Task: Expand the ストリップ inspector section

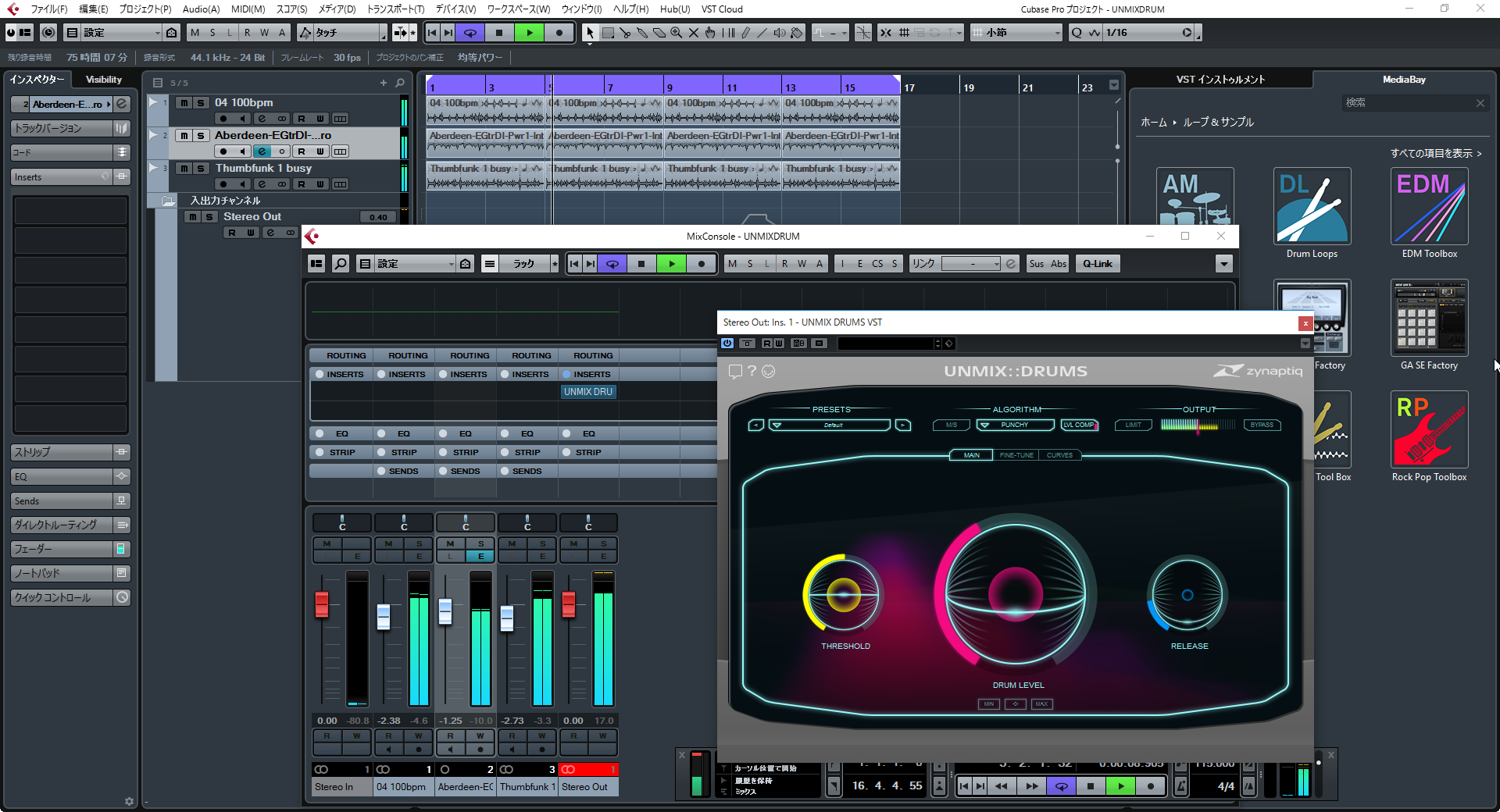Action: click(62, 452)
